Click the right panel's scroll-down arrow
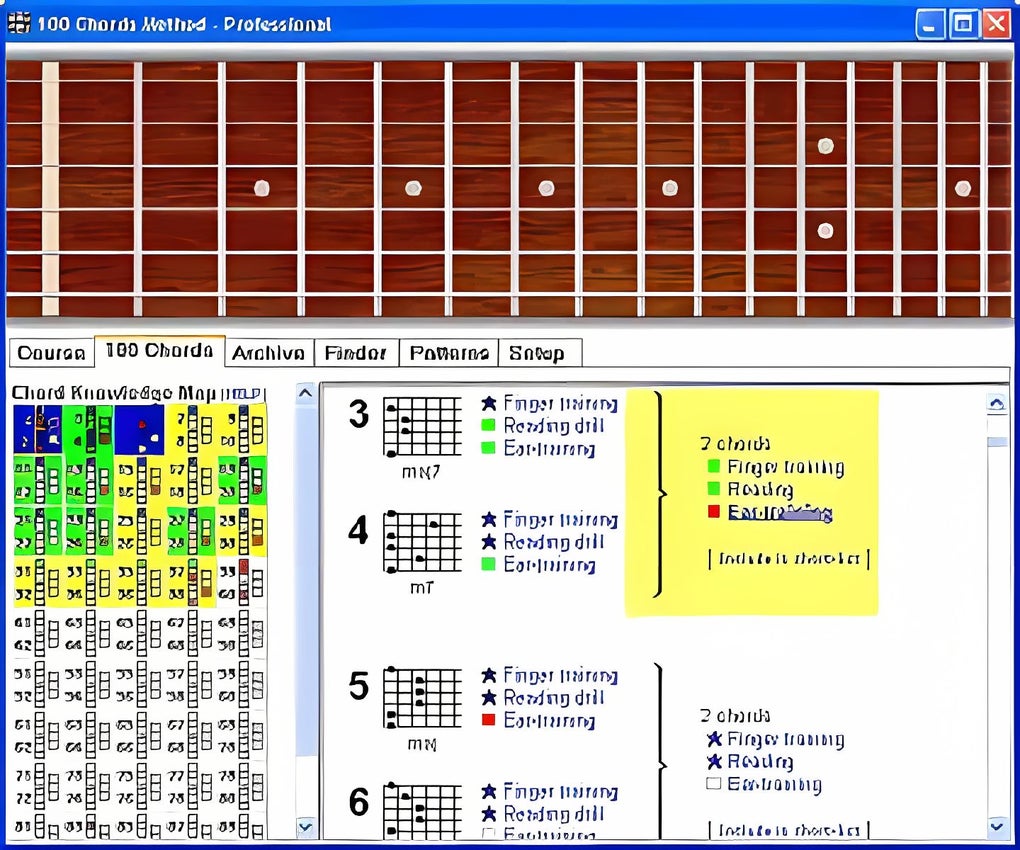The height and width of the screenshot is (850, 1020). click(997, 827)
